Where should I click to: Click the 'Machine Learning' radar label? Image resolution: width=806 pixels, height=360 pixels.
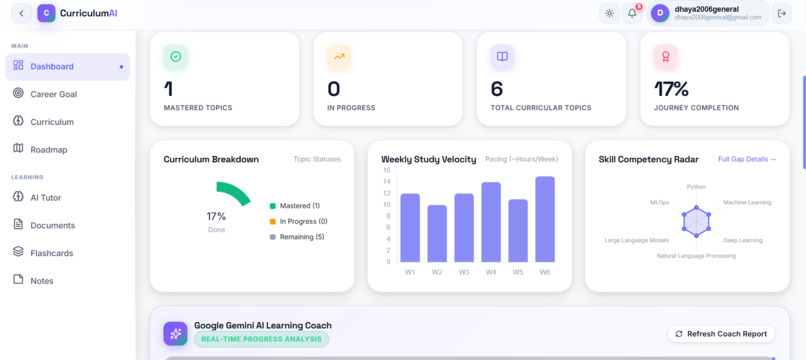[x=747, y=203]
